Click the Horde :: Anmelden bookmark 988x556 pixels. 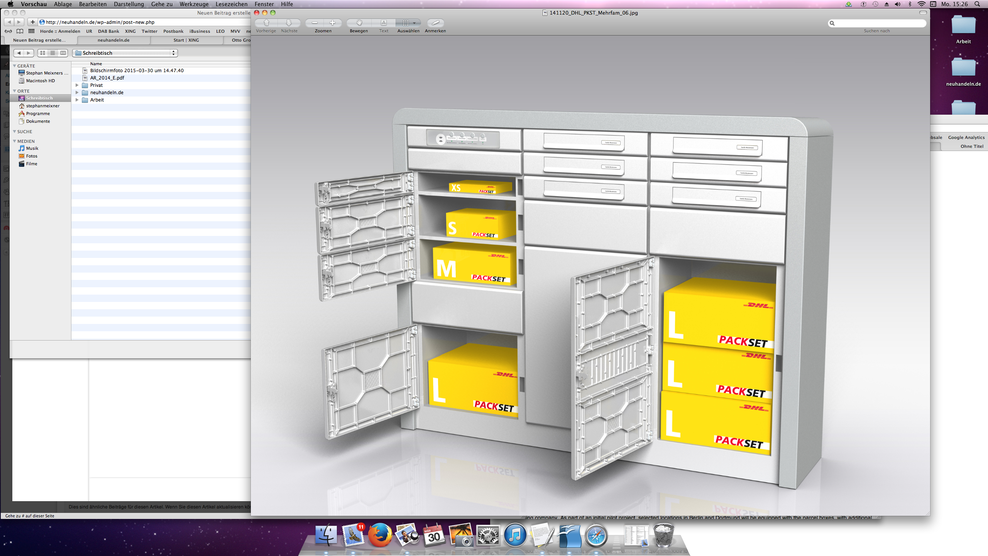point(60,31)
